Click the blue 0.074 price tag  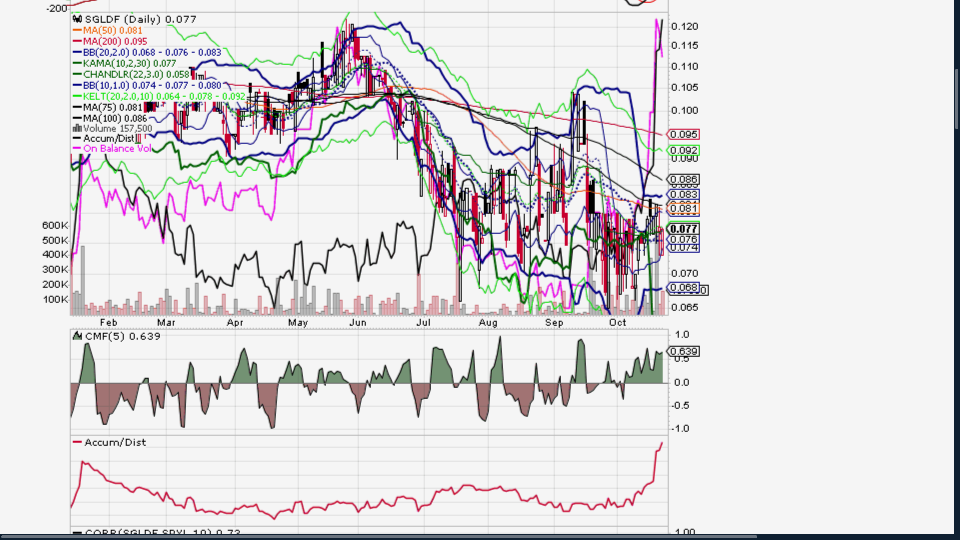pyautogui.click(x=683, y=248)
